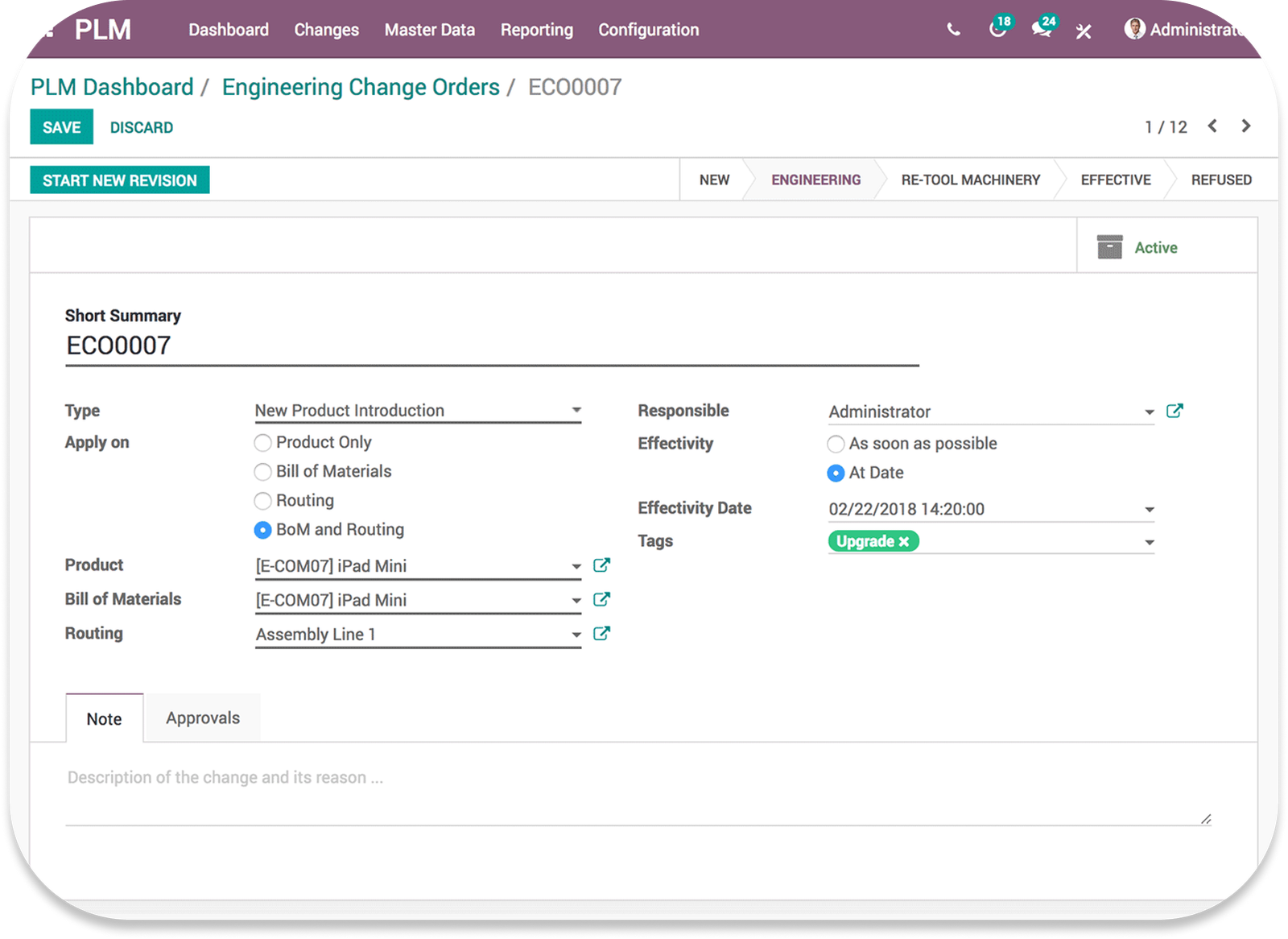1288x939 pixels.
Task: Switch to the Approvals tab
Action: tap(203, 718)
